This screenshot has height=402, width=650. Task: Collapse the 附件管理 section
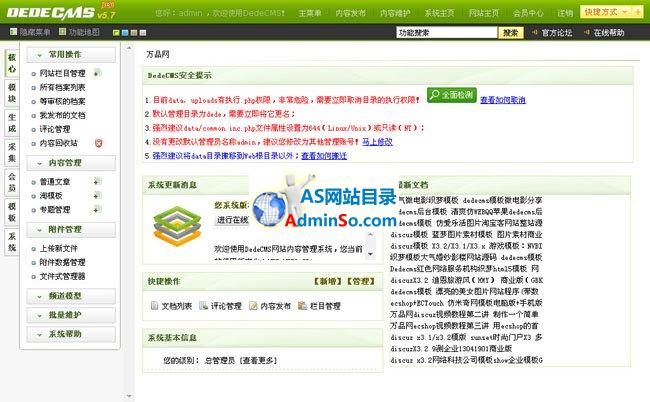(71, 229)
